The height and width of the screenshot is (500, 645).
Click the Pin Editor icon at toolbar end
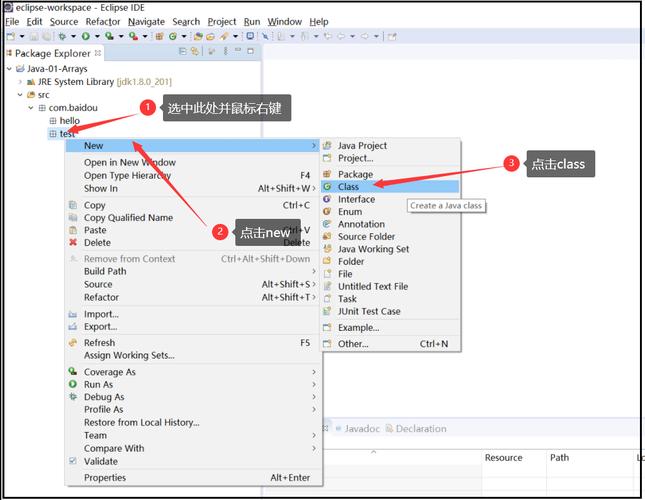392,37
